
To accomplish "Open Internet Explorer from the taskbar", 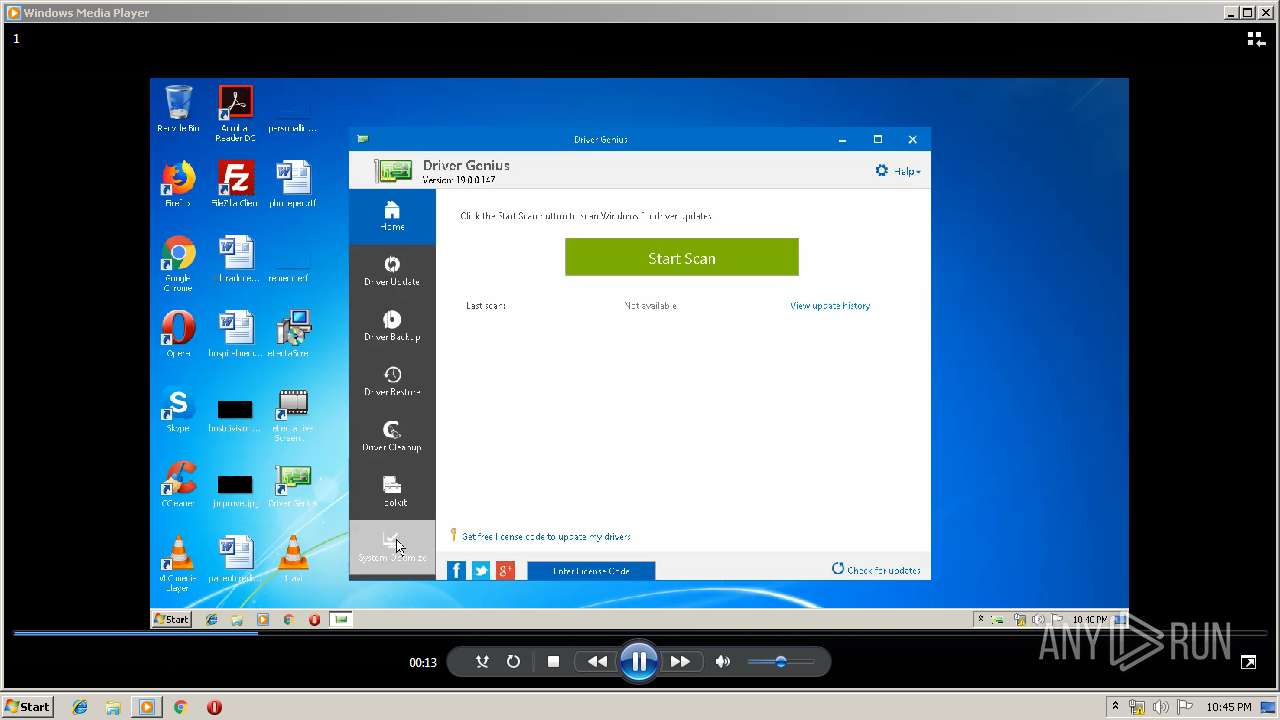I will [80, 707].
